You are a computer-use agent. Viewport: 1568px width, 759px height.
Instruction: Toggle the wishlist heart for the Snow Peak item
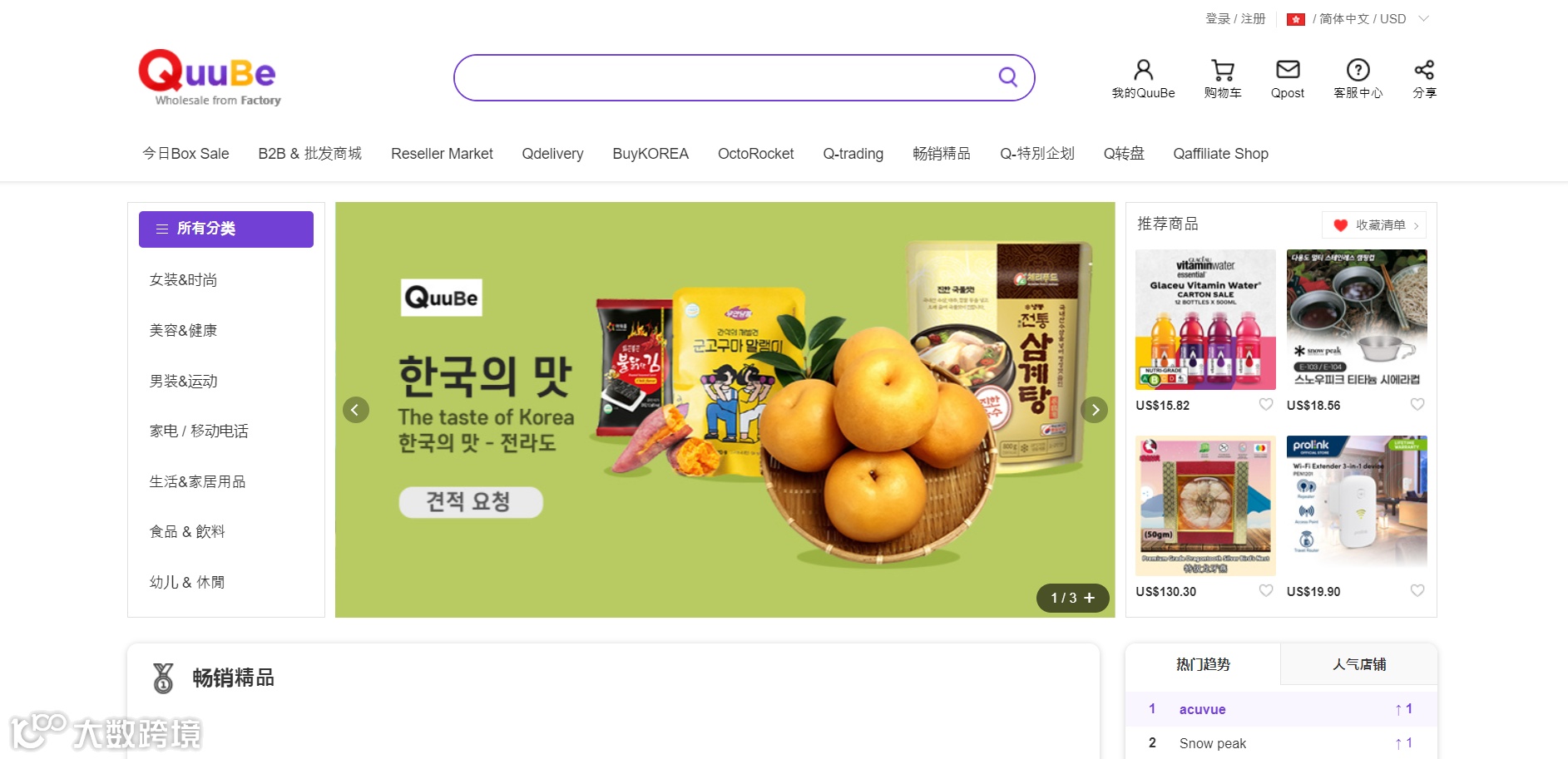(x=1417, y=405)
